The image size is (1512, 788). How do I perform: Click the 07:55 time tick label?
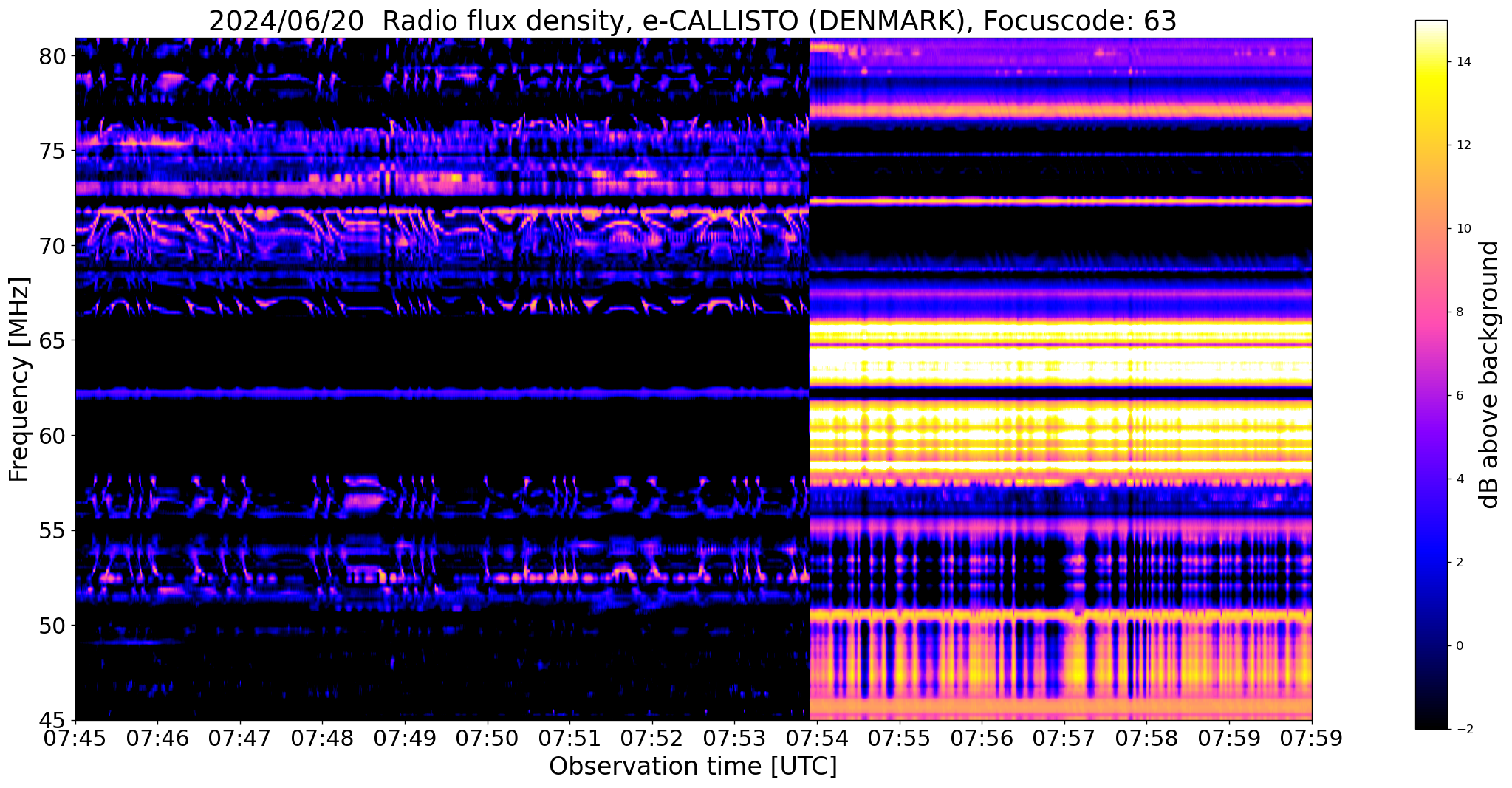point(899,739)
